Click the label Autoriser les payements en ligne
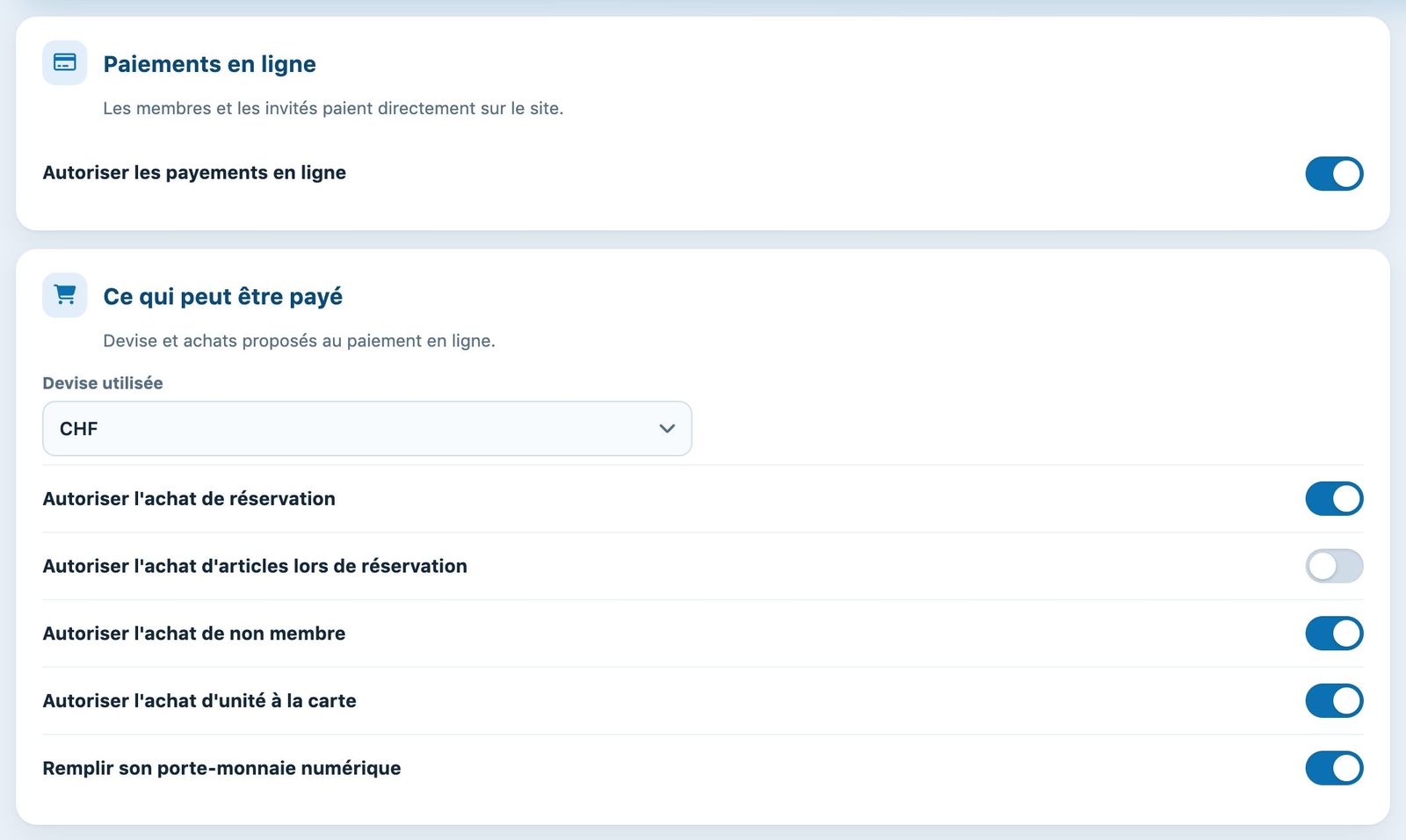This screenshot has height=840, width=1406. tap(194, 173)
